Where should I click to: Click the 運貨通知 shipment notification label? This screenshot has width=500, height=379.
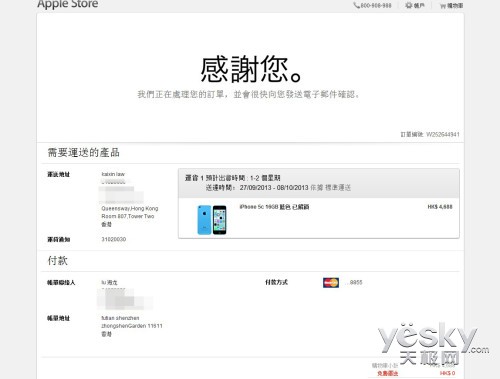click(x=59, y=239)
